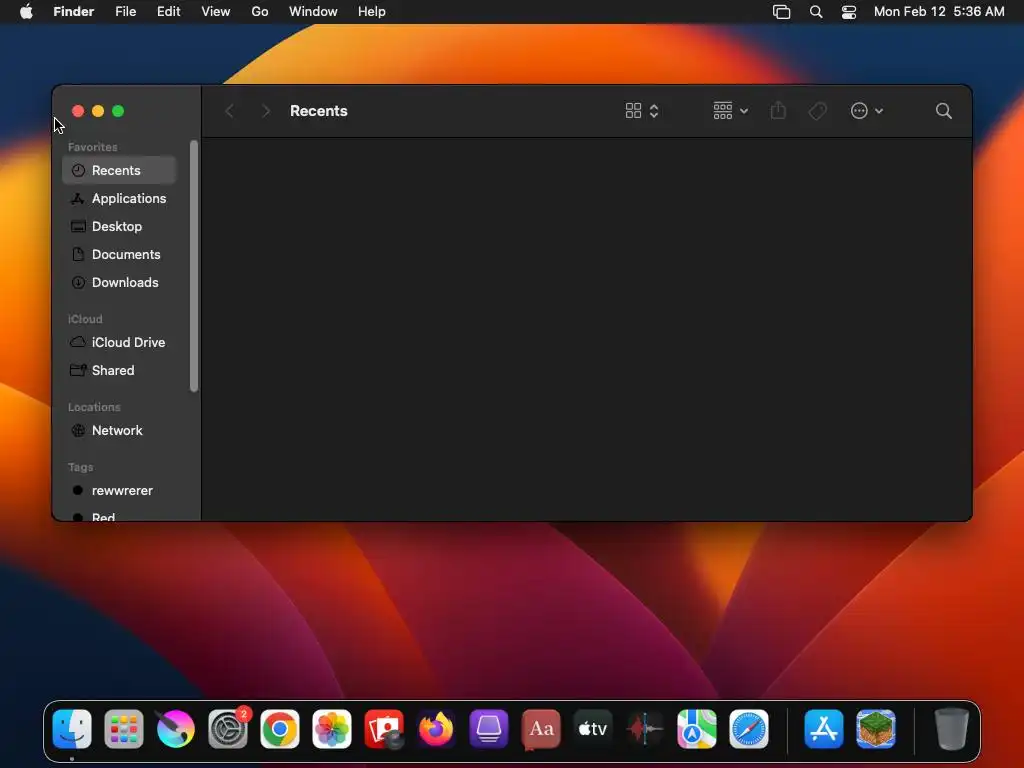Click the sidebar scrollbar

tap(193, 266)
